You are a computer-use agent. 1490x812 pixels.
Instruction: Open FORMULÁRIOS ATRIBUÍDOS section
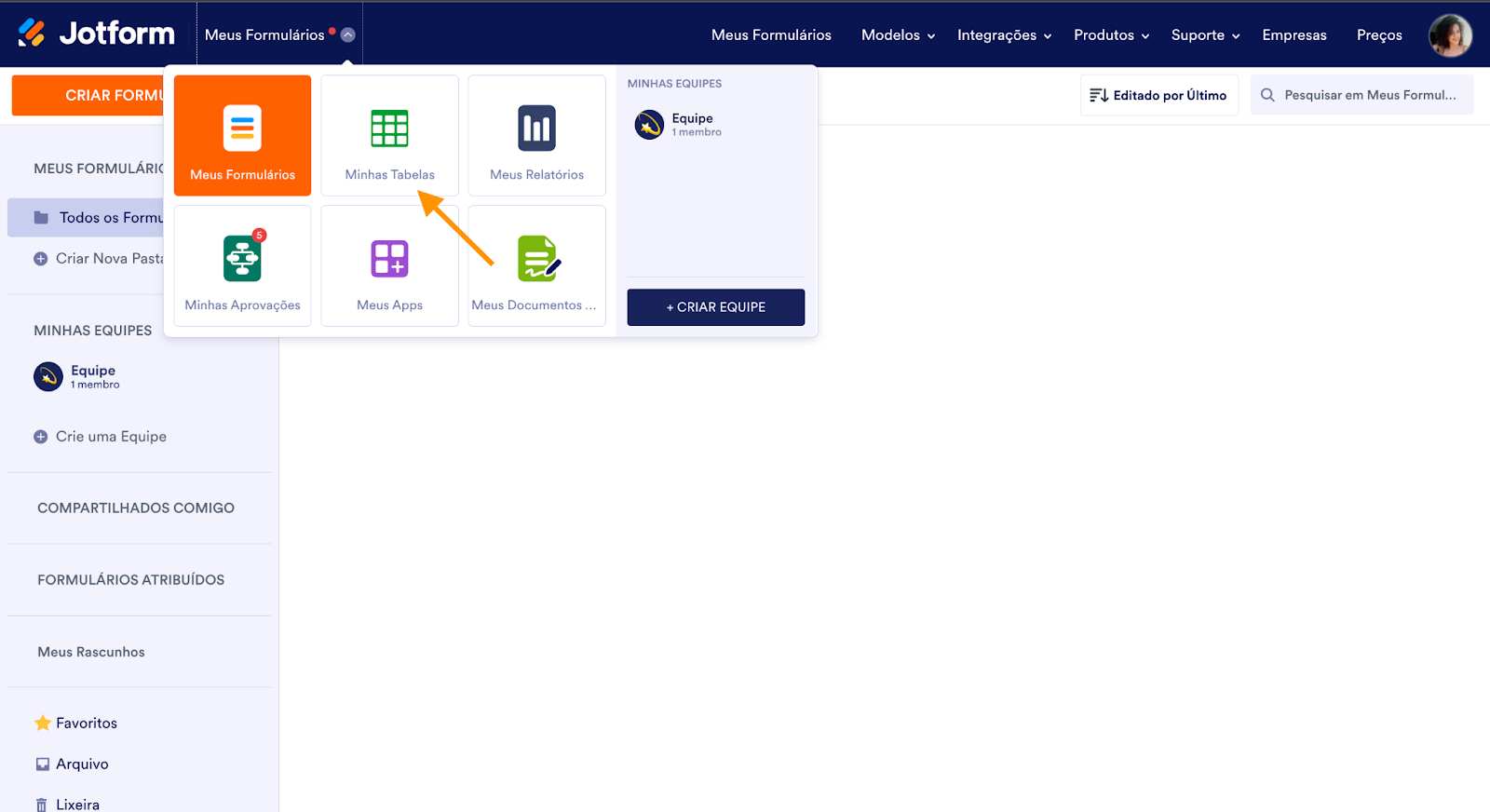click(131, 580)
